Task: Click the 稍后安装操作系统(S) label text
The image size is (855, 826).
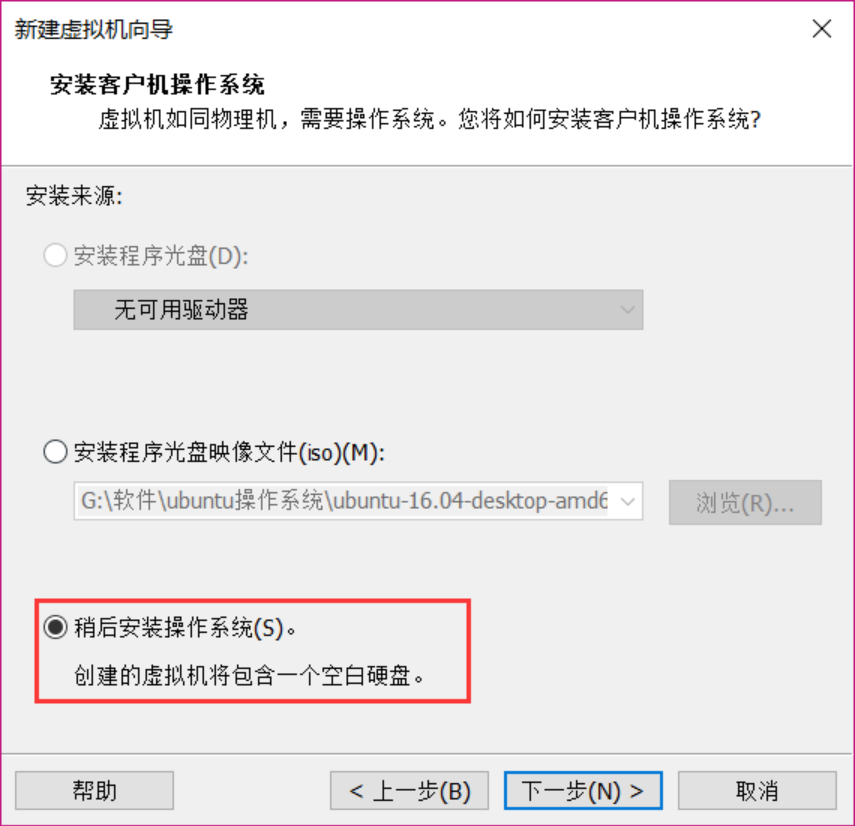Action: pos(185,628)
